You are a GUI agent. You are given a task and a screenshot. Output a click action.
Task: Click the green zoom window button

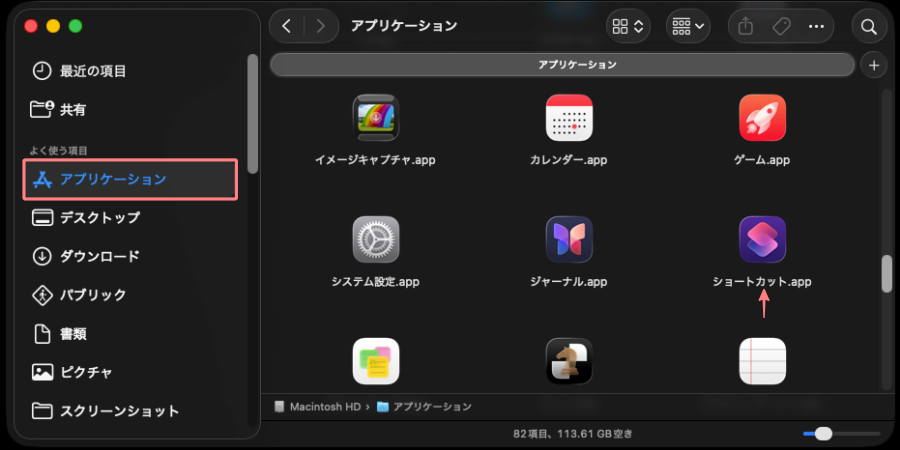(75, 26)
